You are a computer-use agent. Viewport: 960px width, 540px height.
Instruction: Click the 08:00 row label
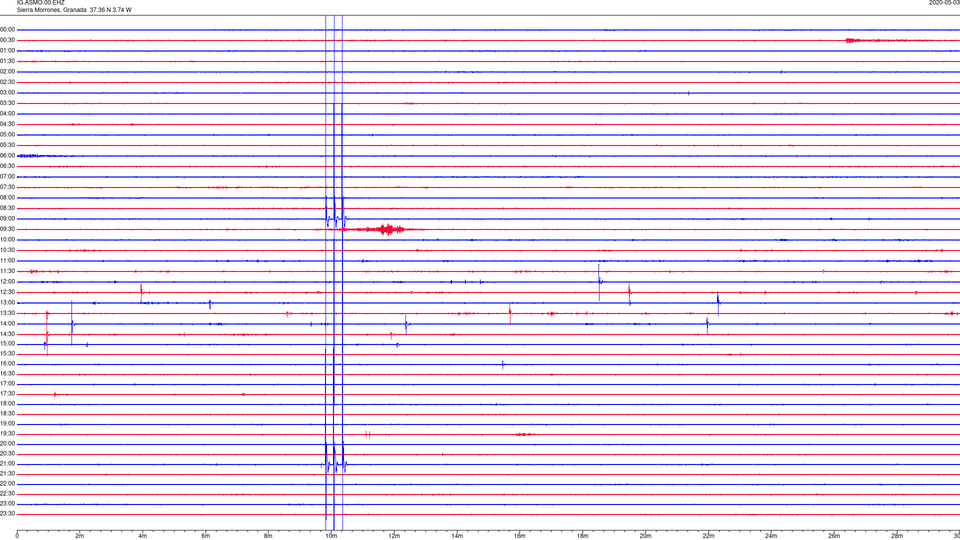(8, 198)
